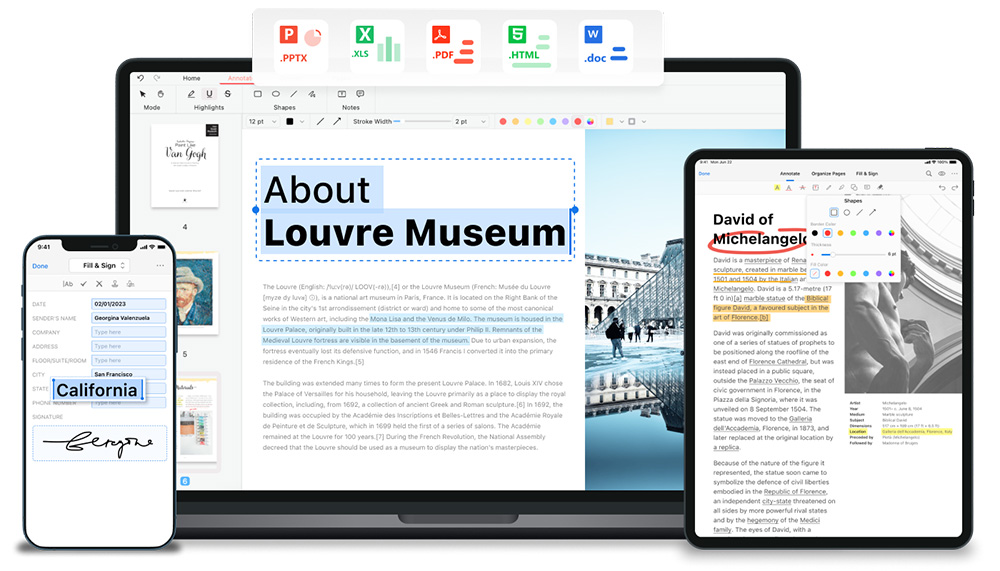Click the undo arrow on the laptop app
The height and width of the screenshot is (571, 1000).
(141, 78)
